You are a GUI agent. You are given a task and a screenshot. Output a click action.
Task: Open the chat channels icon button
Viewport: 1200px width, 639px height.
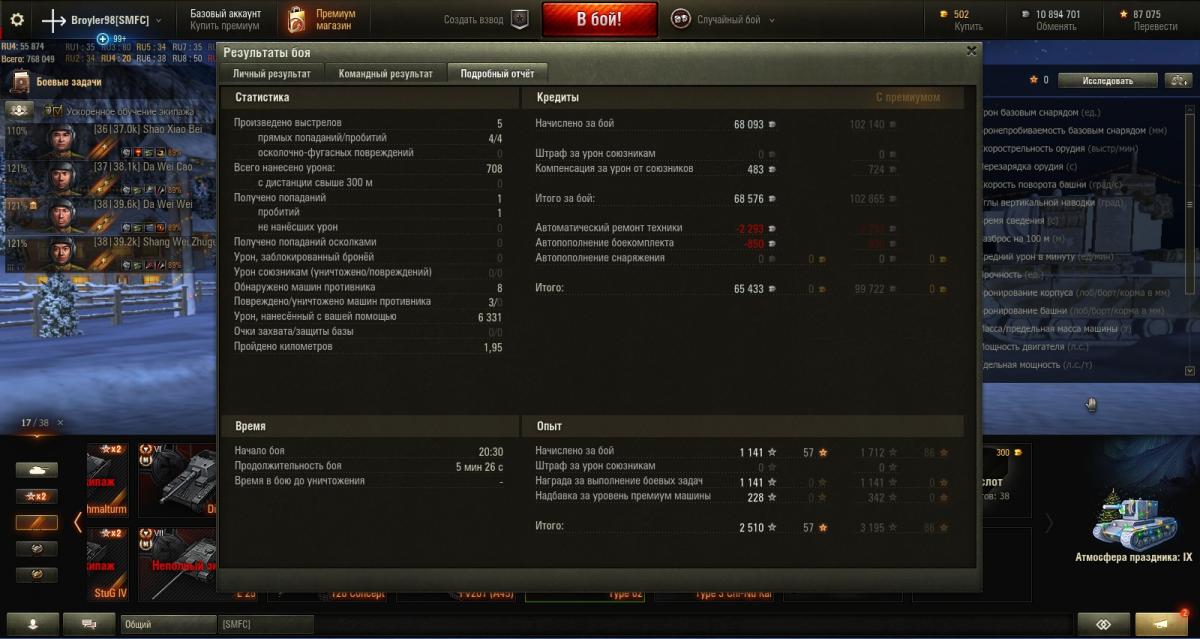(x=89, y=624)
